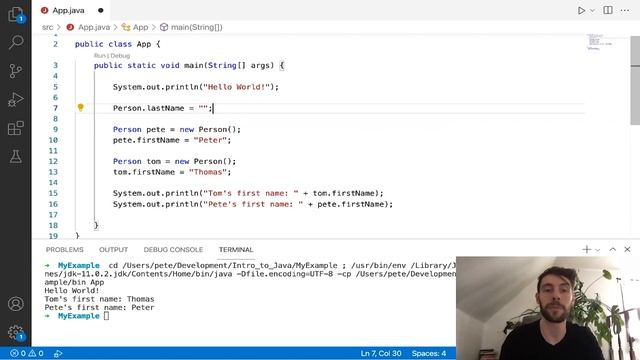The height and width of the screenshot is (360, 640).
Task: Run Java with the play button
Action: [581, 11]
